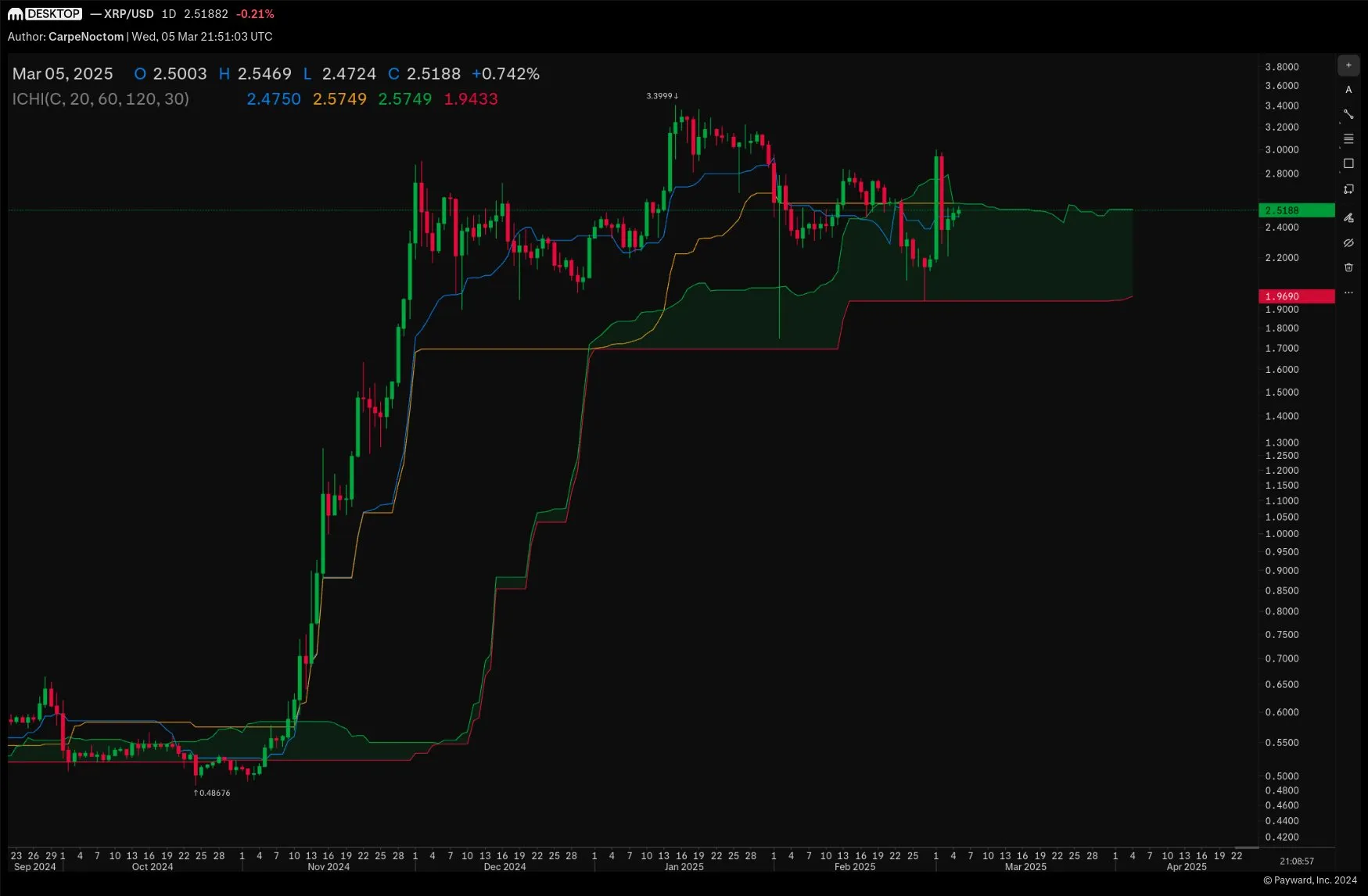
Task: Select the rectangle drawing tool
Action: (1348, 163)
